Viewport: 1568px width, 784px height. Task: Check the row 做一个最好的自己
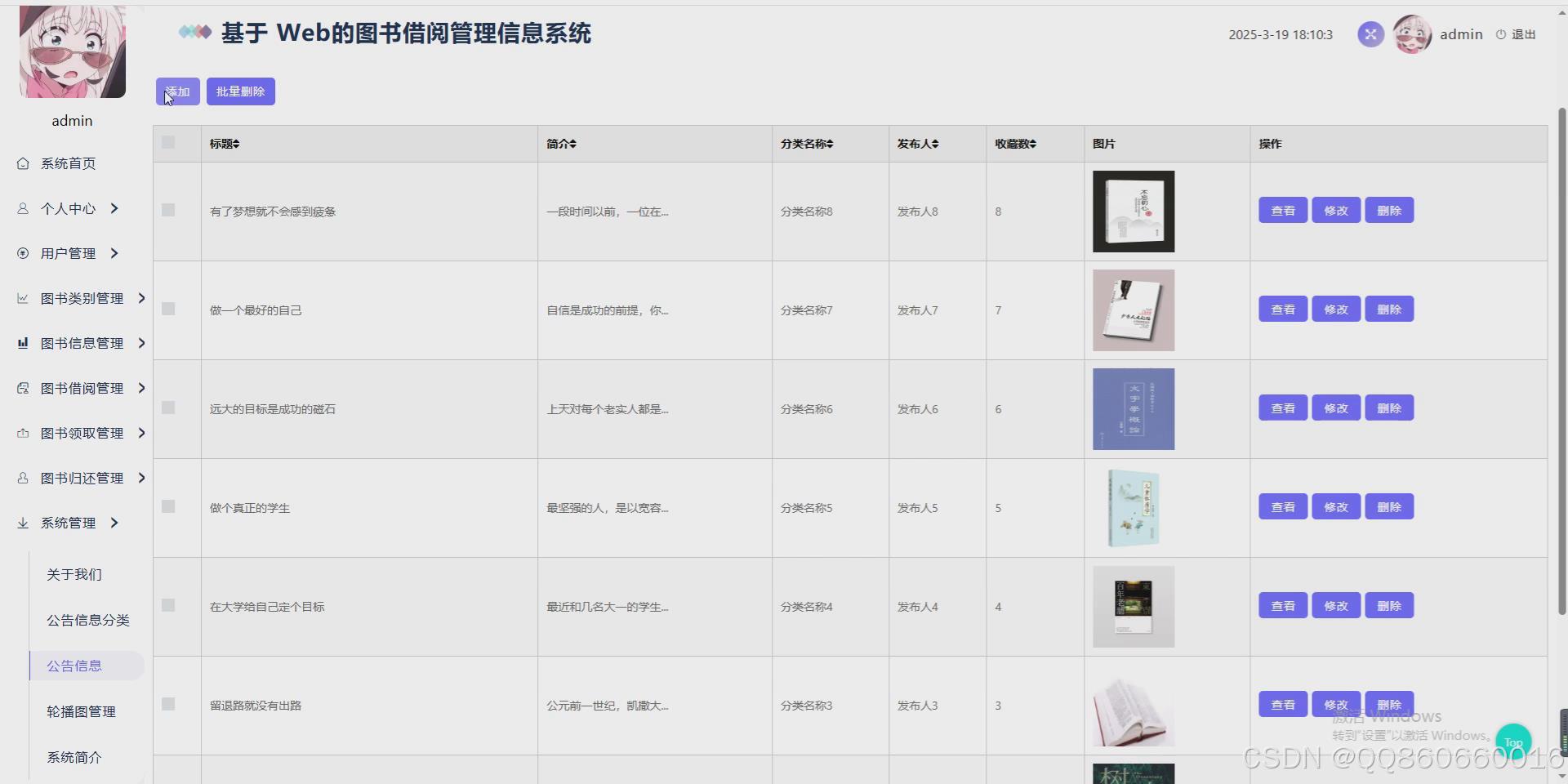tap(168, 309)
